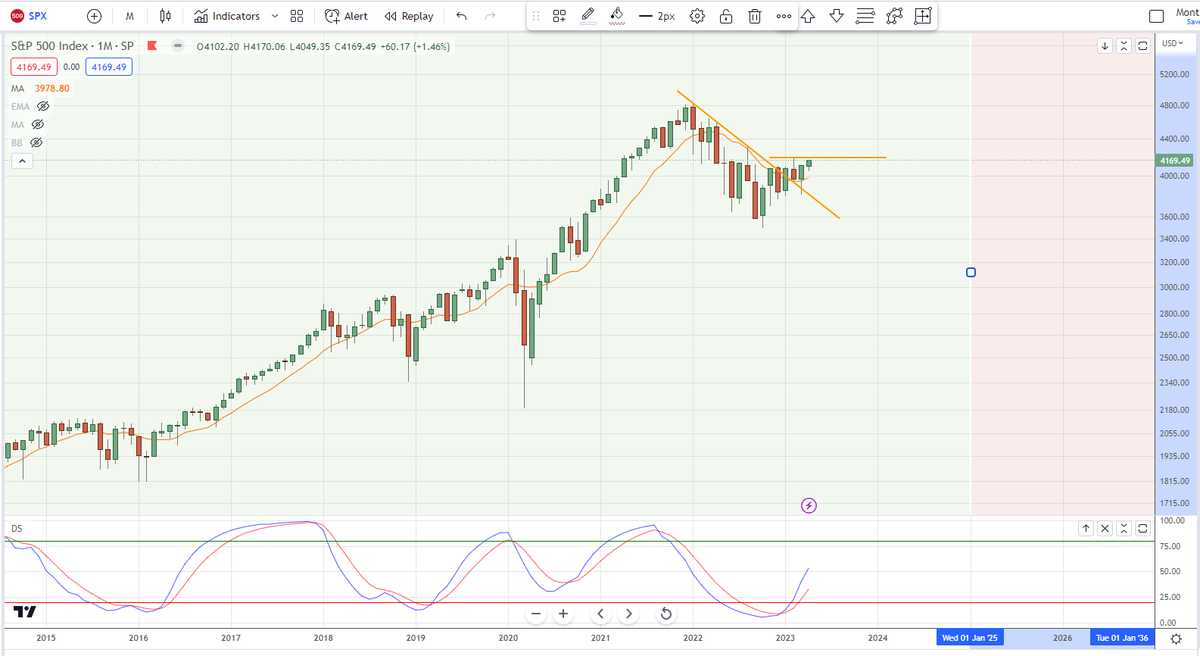Select the blue square drawing anchor handle
This screenshot has width=1200, height=656.
point(971,272)
